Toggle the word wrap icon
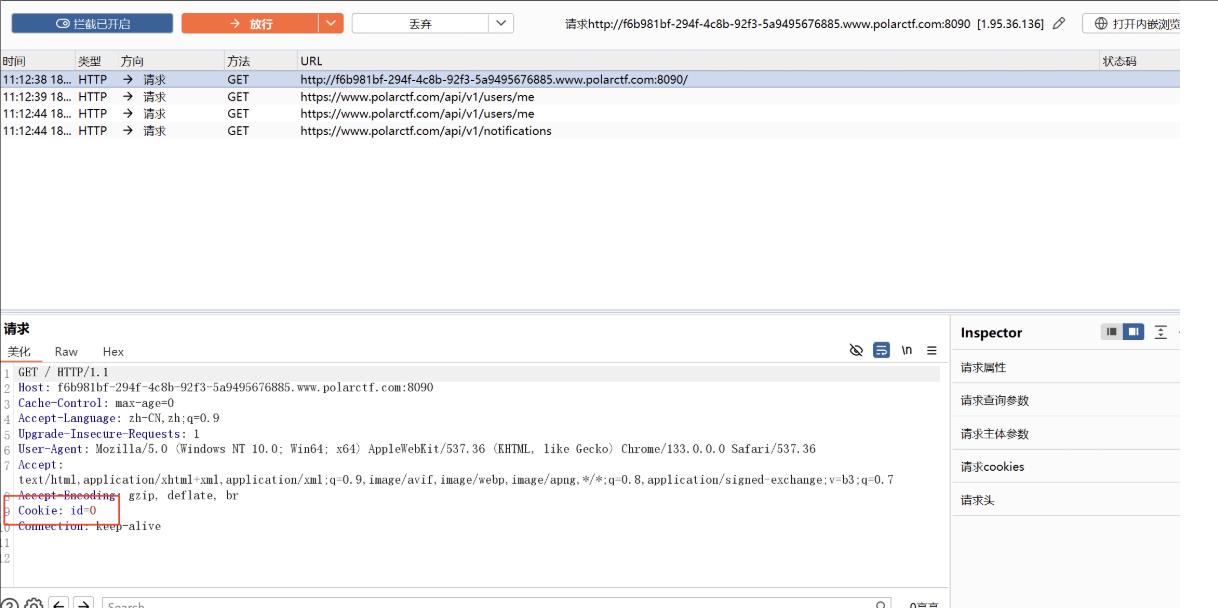The height and width of the screenshot is (608, 1218). coord(881,350)
